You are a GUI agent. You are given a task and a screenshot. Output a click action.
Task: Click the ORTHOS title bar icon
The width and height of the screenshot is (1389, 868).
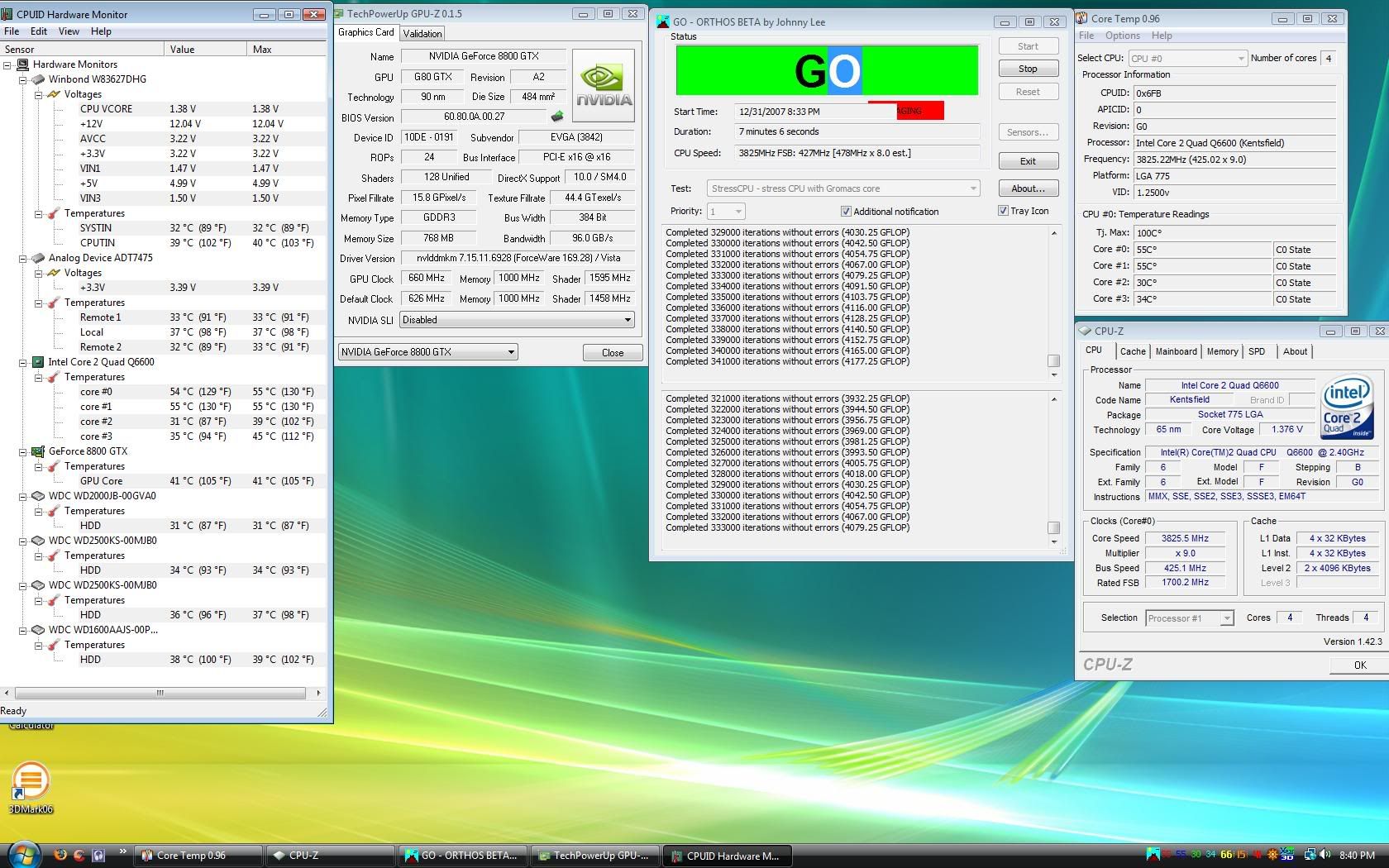tap(663, 21)
